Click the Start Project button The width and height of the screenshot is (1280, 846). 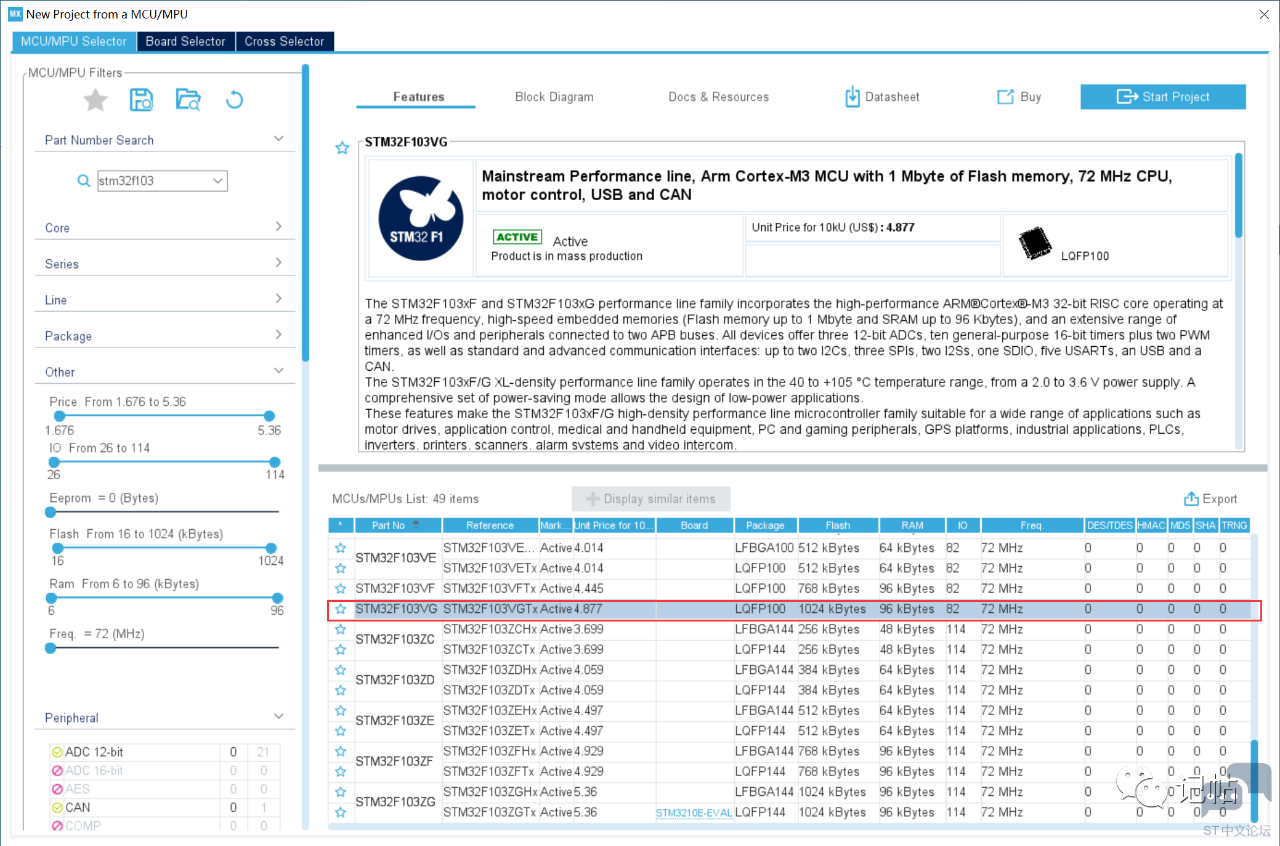click(x=1163, y=97)
